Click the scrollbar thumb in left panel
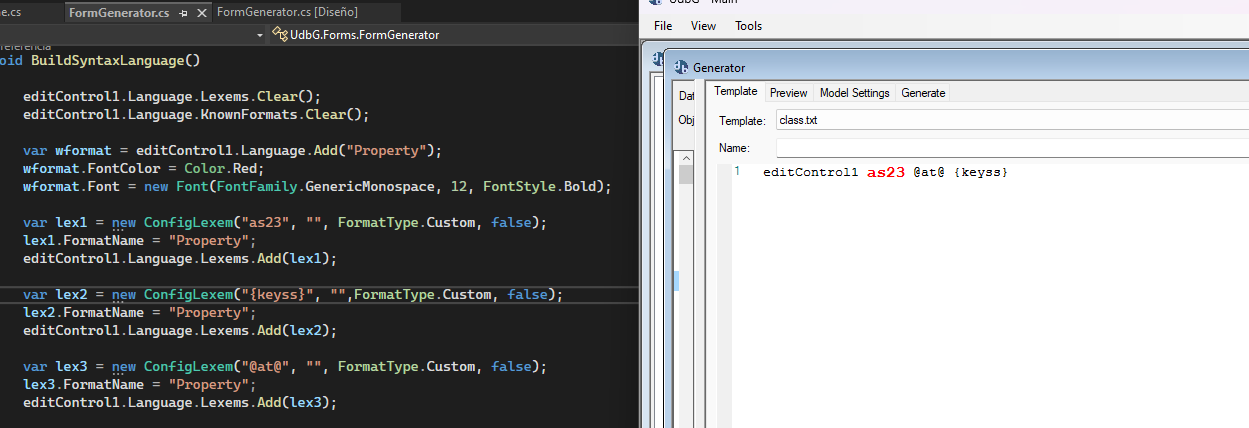Image resolution: width=1249 pixels, height=428 pixels. coord(685,176)
